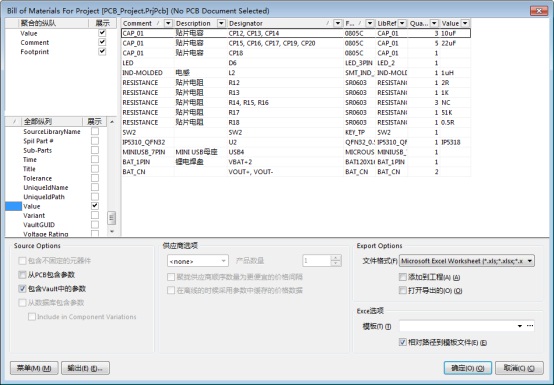
Task: Open the Excel template dropdown arrow
Action: (520, 326)
